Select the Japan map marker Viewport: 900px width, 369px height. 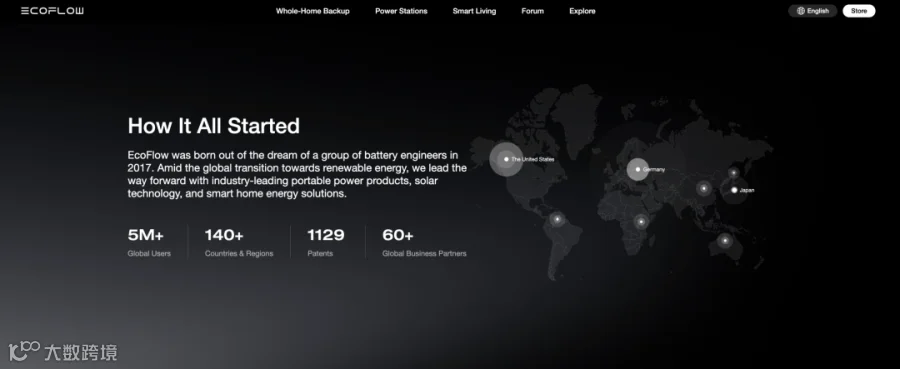734,190
